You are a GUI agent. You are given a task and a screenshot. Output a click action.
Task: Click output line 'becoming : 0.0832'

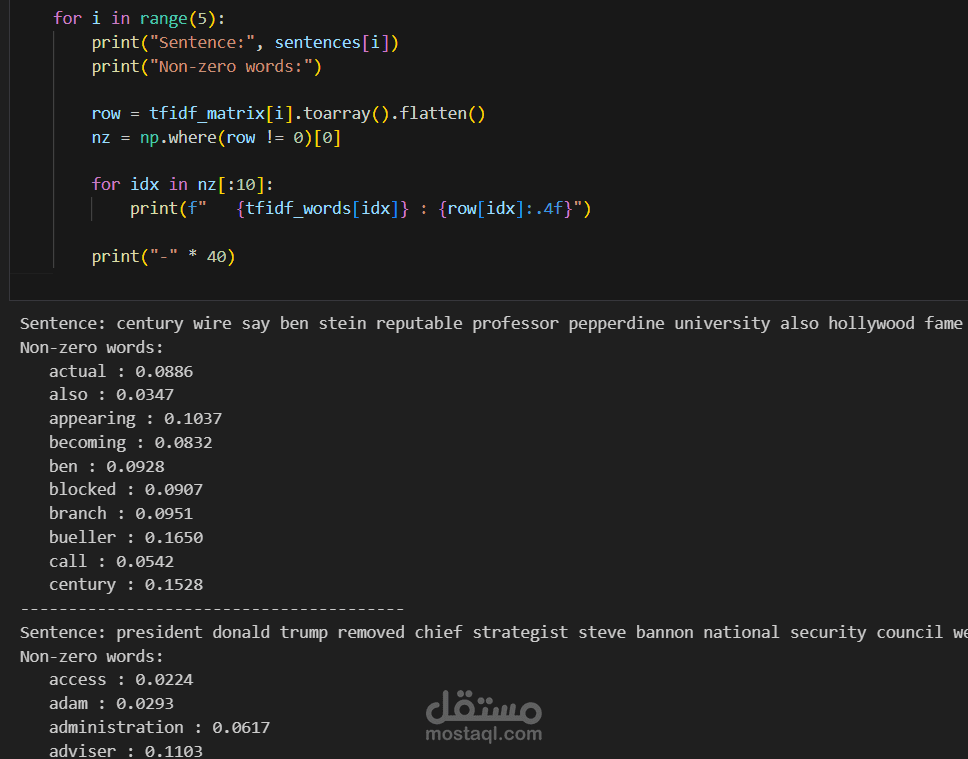pos(130,443)
